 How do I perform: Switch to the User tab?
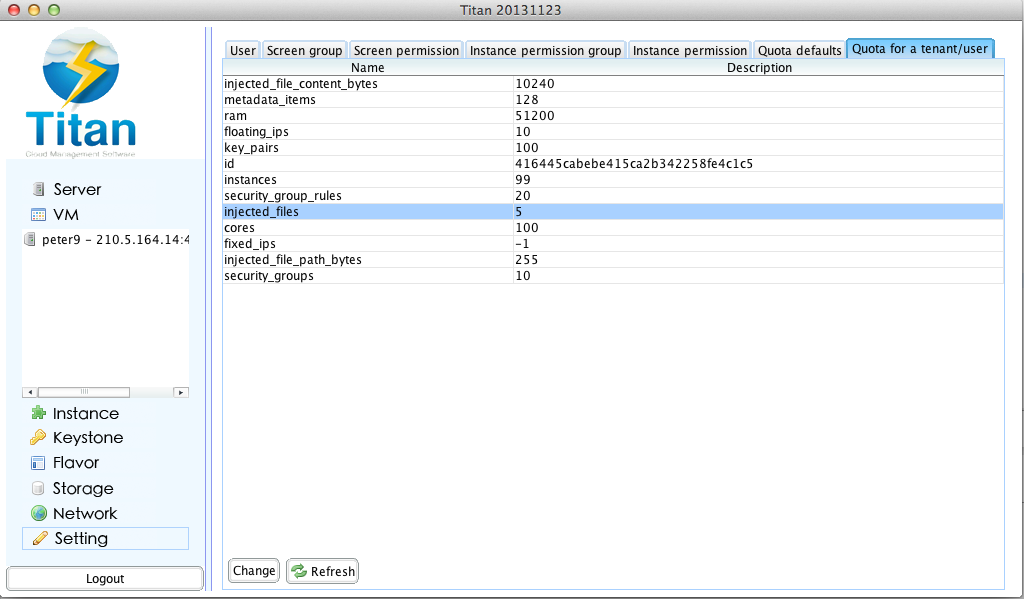tap(242, 48)
